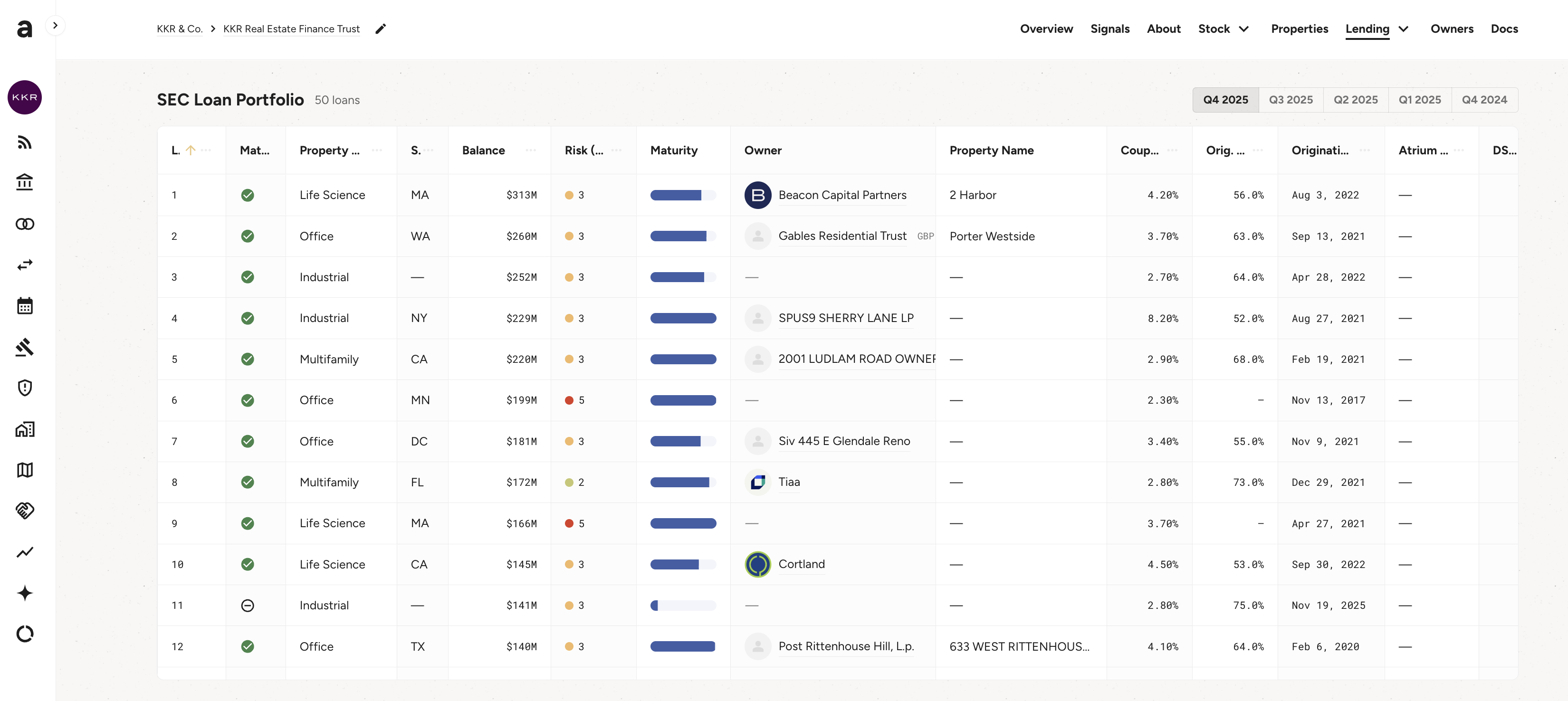Open the shield alert sidebar icon
Screen dimensions: 1568x701
point(24,388)
